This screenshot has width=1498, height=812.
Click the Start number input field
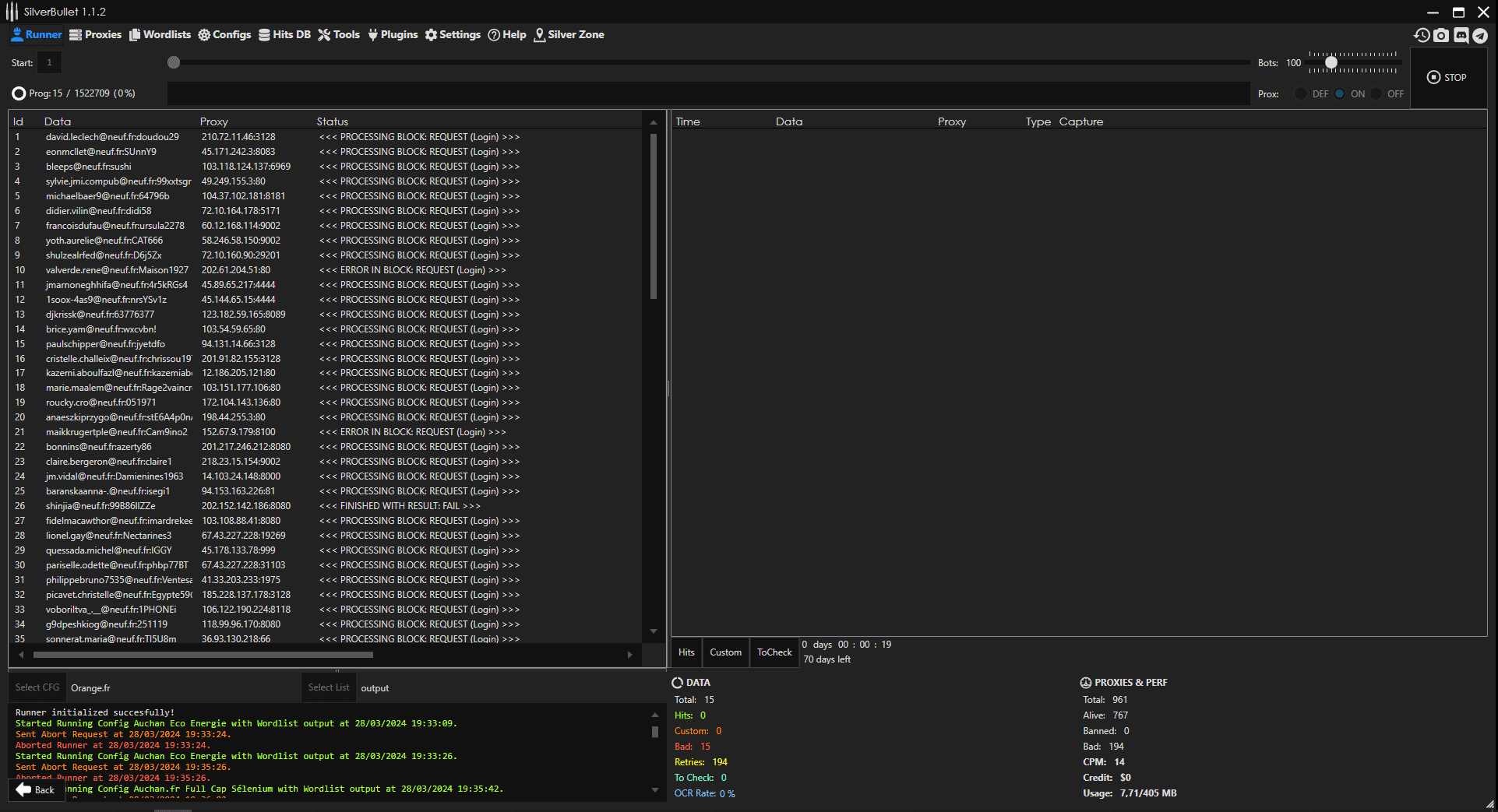(x=49, y=62)
